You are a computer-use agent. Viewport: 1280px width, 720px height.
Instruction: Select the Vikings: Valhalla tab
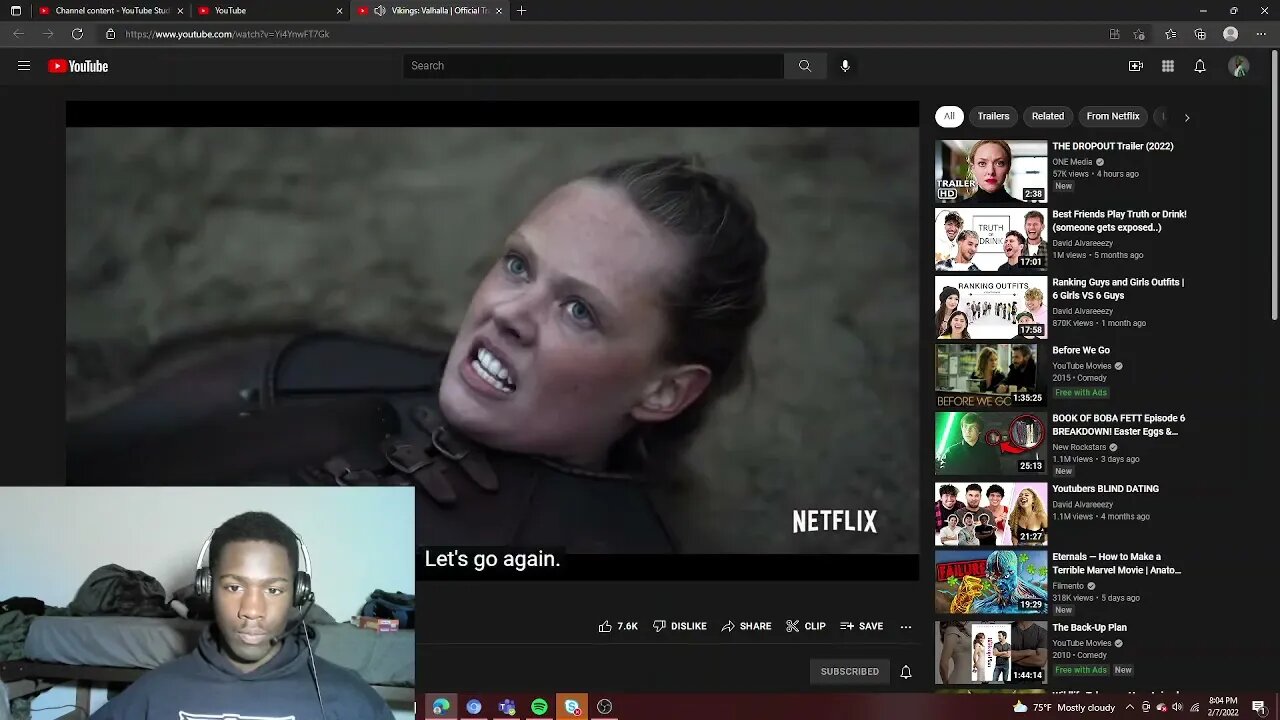point(430,11)
